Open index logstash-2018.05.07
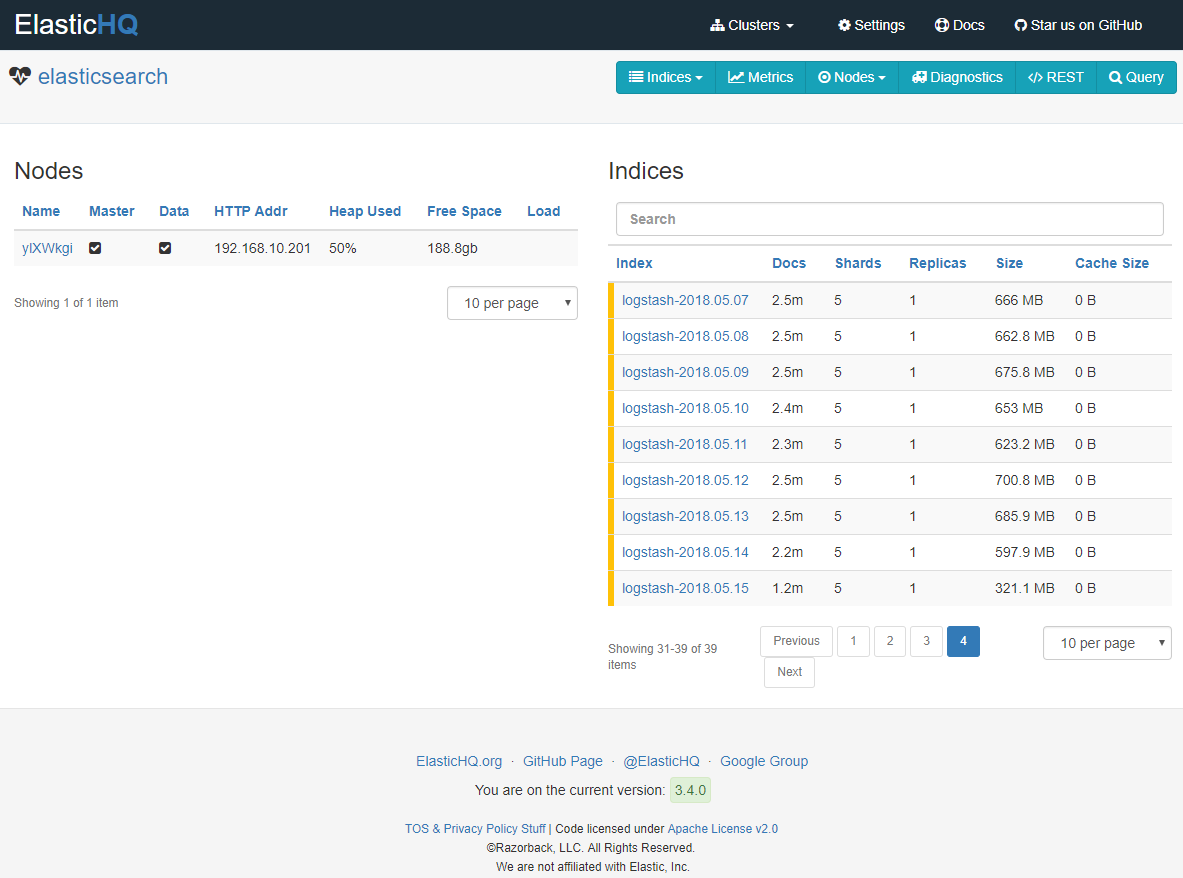 pyautogui.click(x=685, y=300)
